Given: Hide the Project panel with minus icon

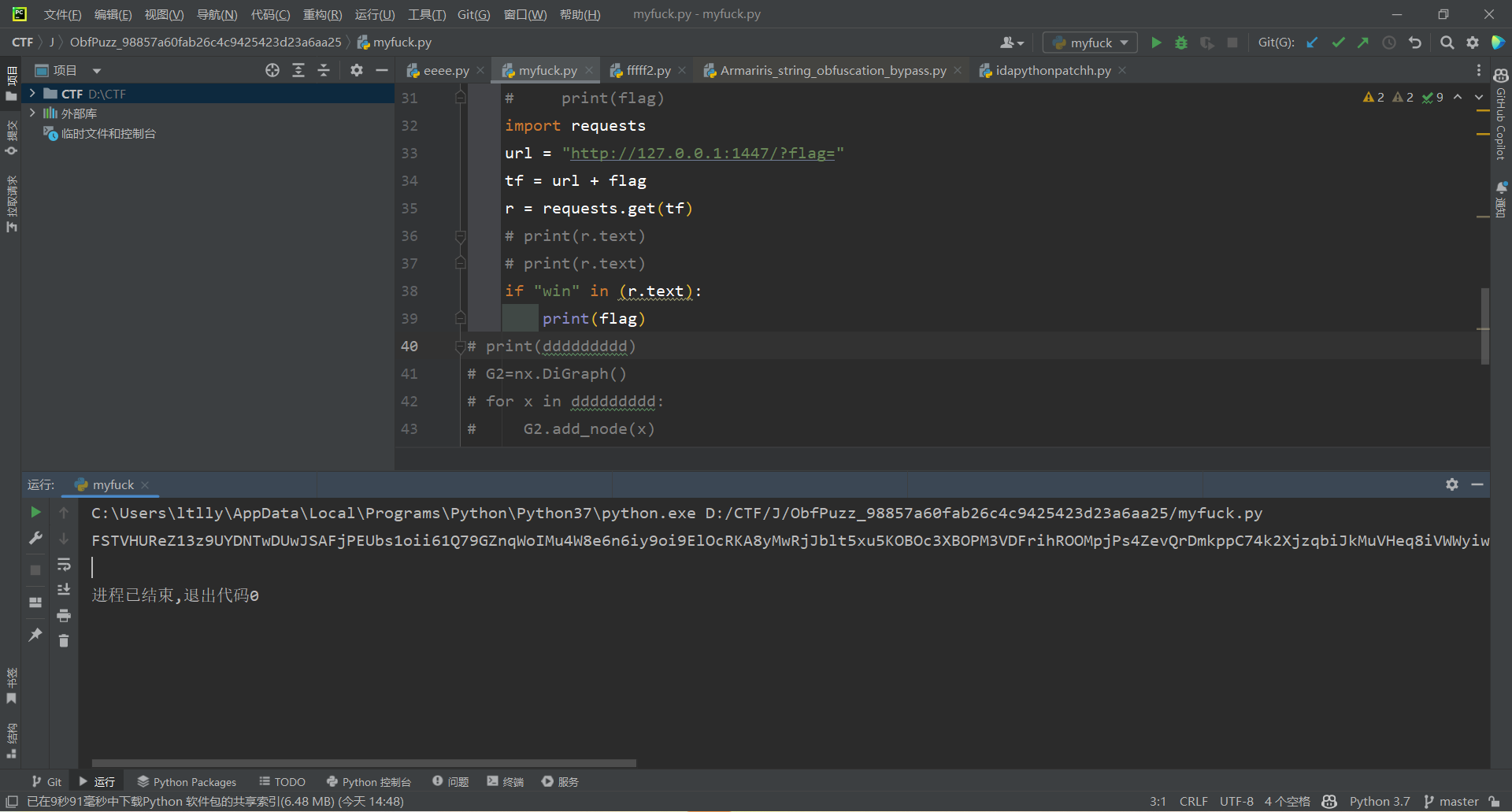Looking at the screenshot, I should pos(382,70).
